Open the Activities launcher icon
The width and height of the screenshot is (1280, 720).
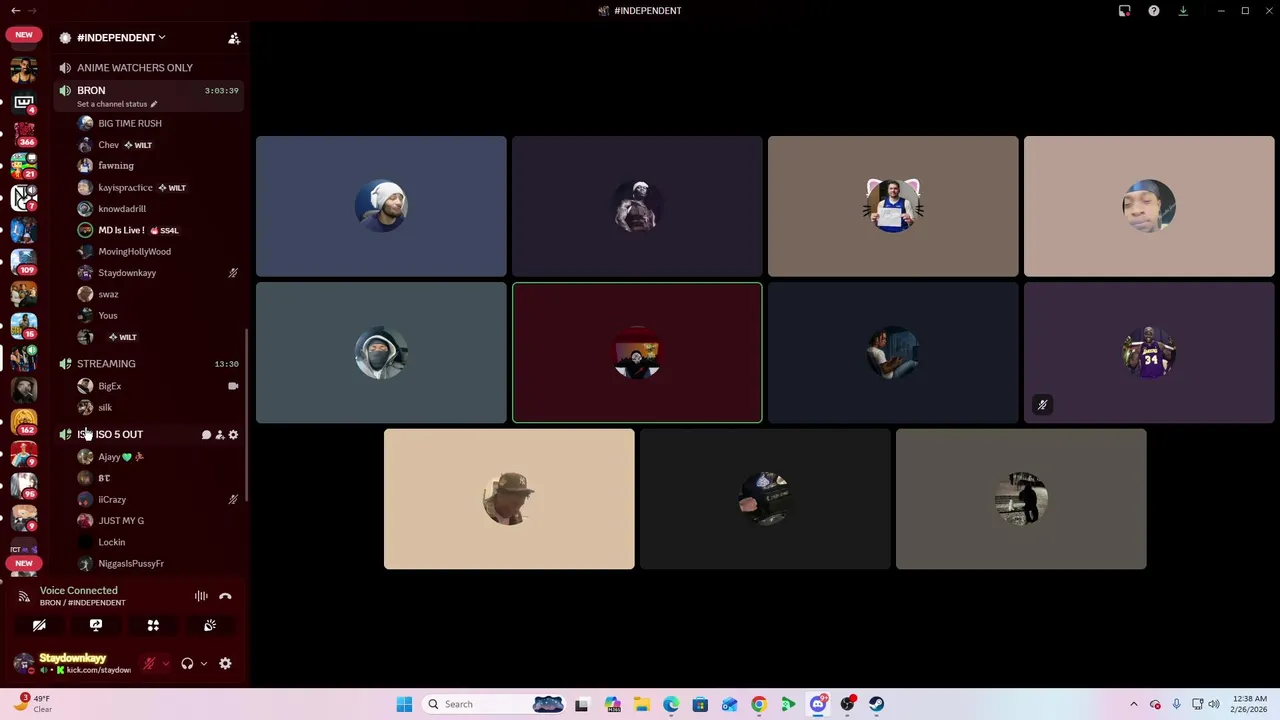(153, 625)
